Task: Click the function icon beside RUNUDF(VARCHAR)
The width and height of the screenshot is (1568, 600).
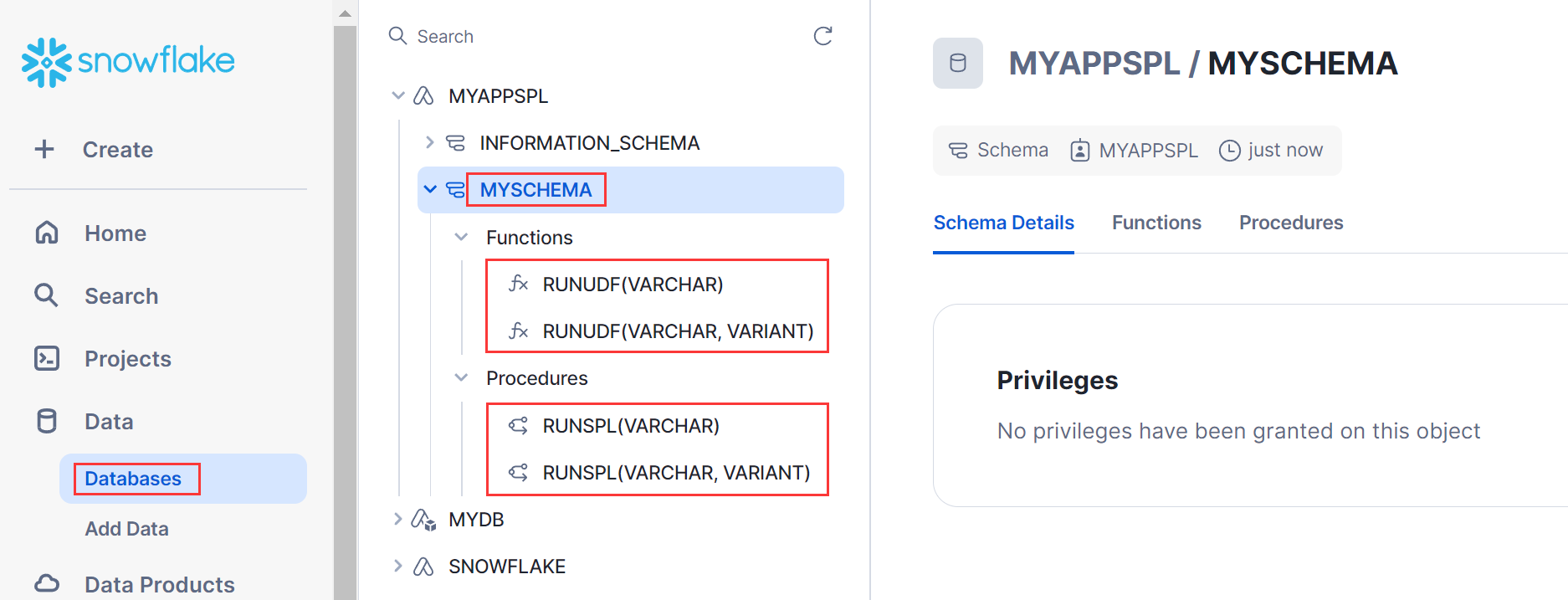Action: (x=519, y=285)
